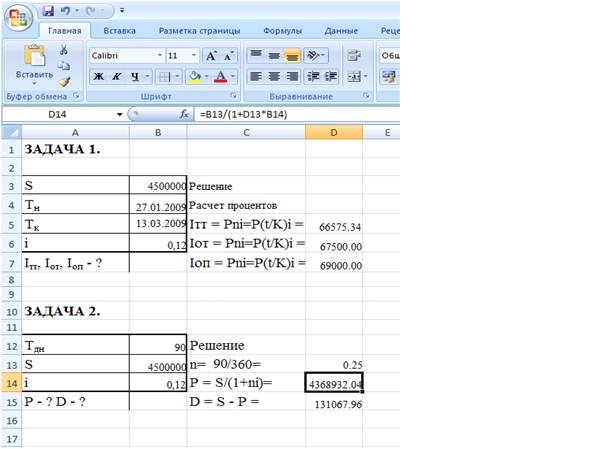Open the font size dropdown
The image size is (607, 449).
(x=194, y=56)
